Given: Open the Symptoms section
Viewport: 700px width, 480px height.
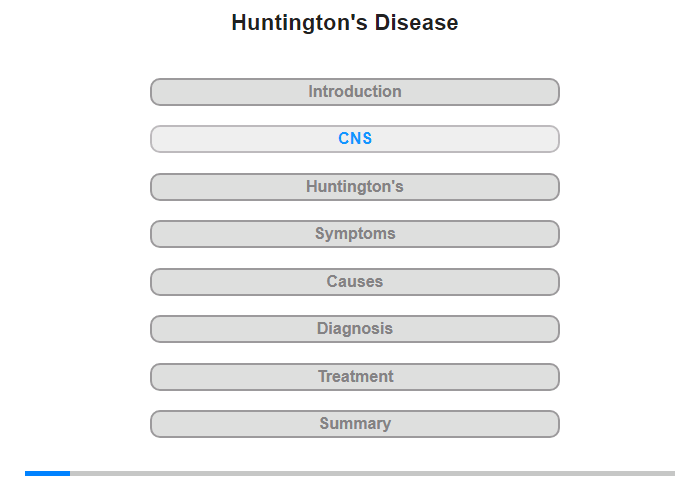Looking at the screenshot, I should coord(354,234).
